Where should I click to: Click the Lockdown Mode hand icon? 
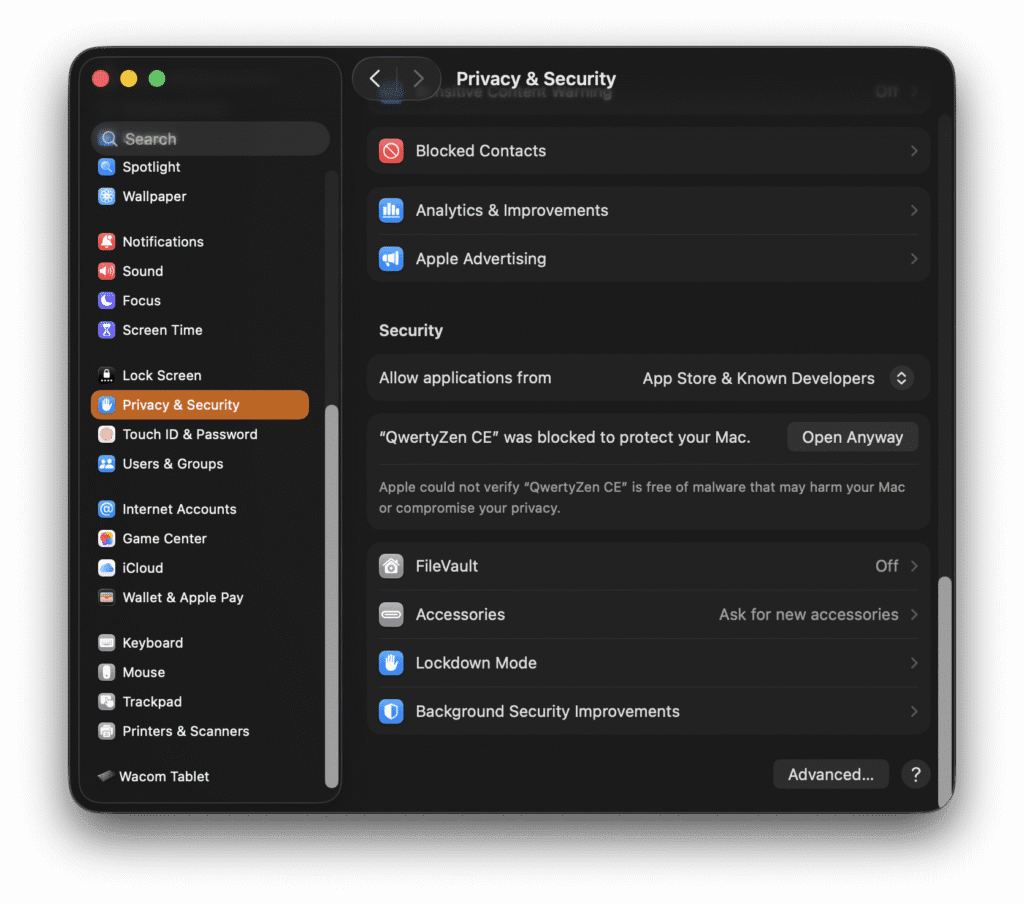[x=391, y=663]
